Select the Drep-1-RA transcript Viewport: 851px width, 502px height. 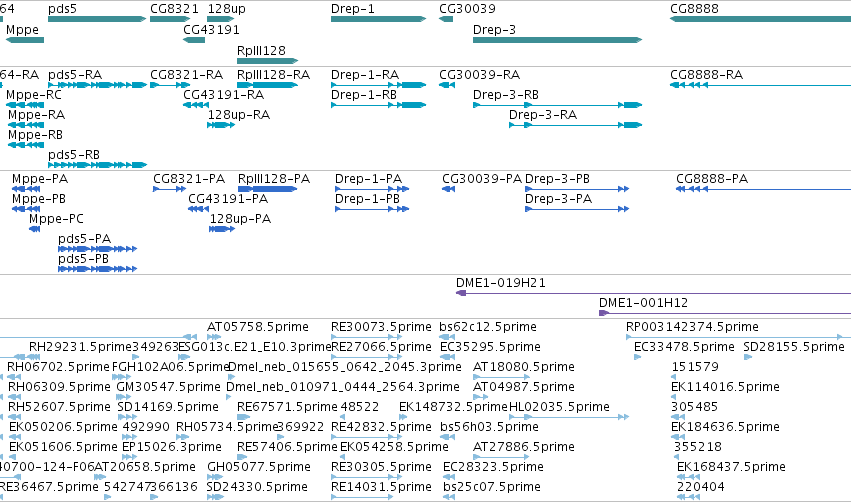pos(378,85)
